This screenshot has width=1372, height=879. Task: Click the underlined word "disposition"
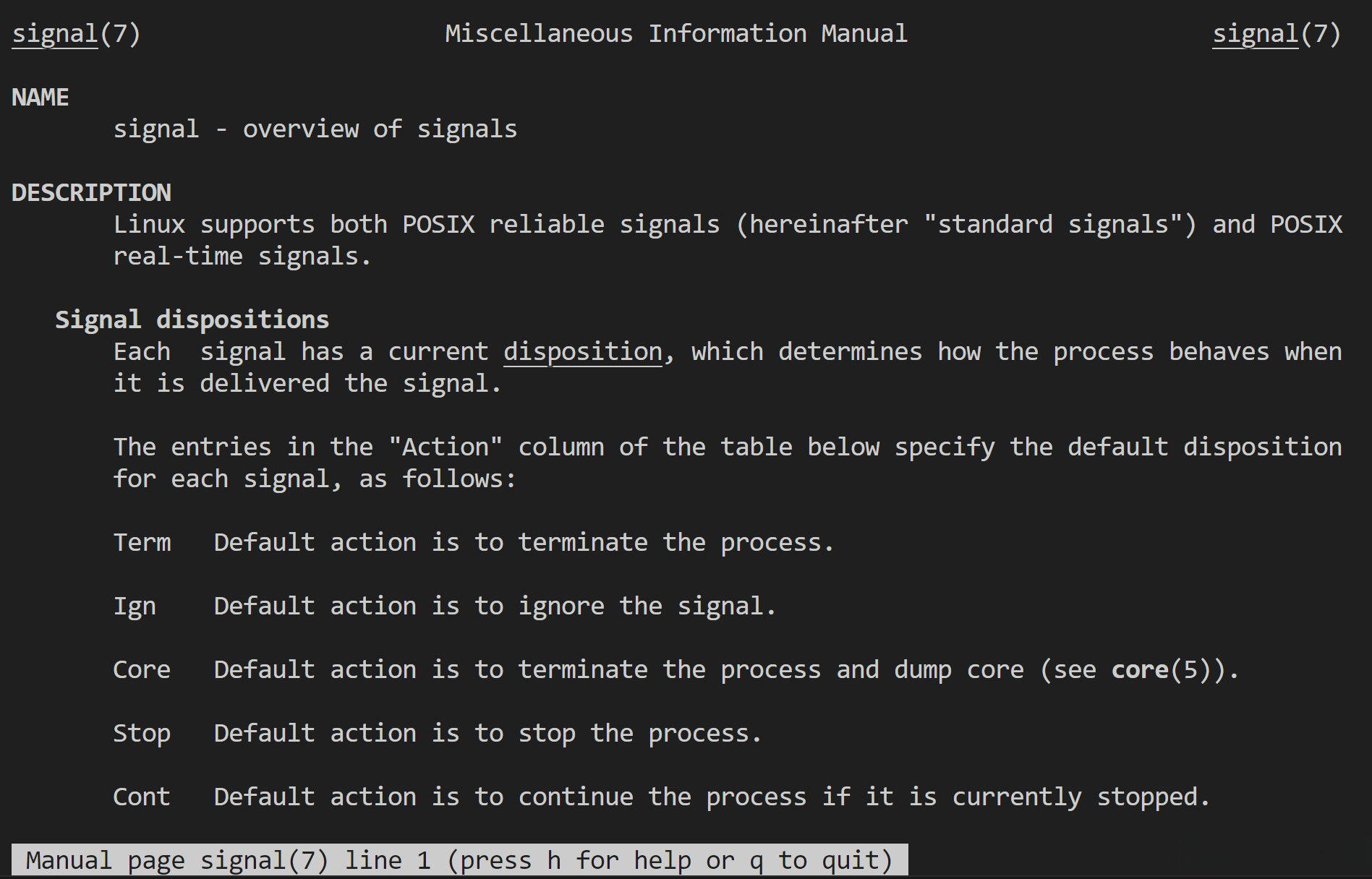coord(583,352)
